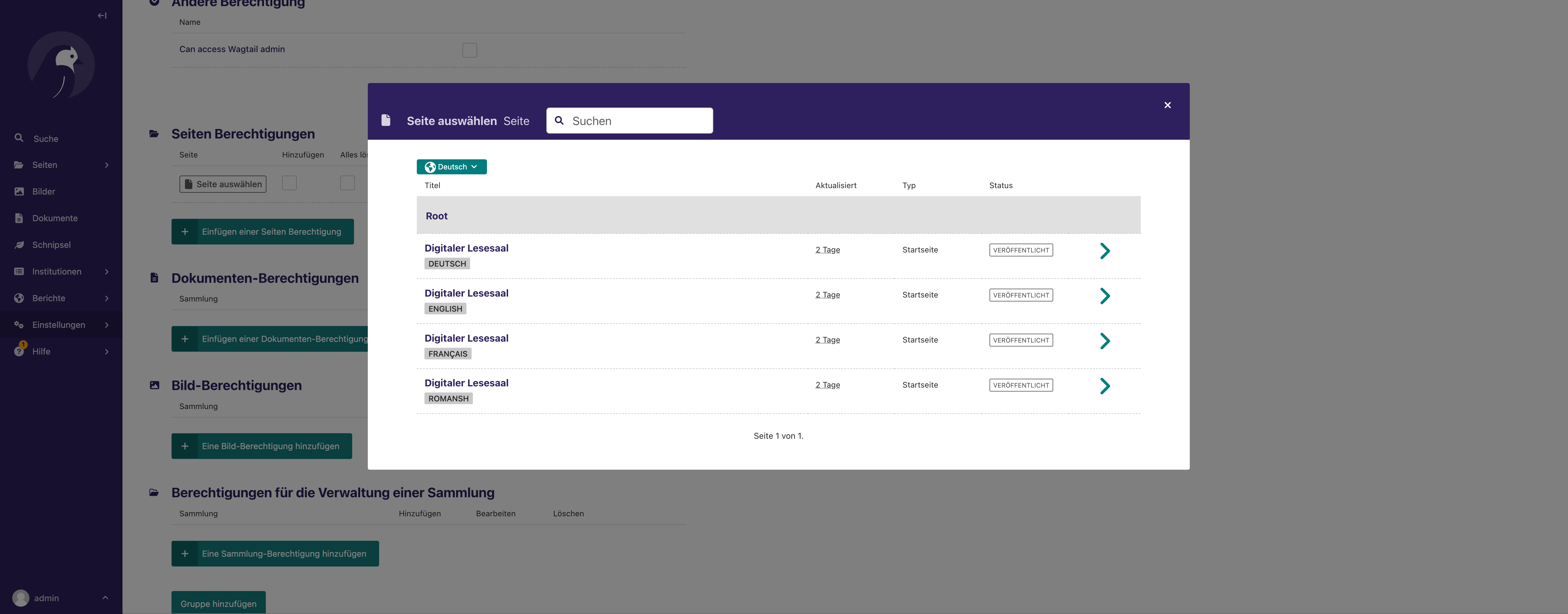Click the Suche magnifier icon in sidebar
Image resolution: width=1568 pixels, height=614 pixels.
(19, 138)
